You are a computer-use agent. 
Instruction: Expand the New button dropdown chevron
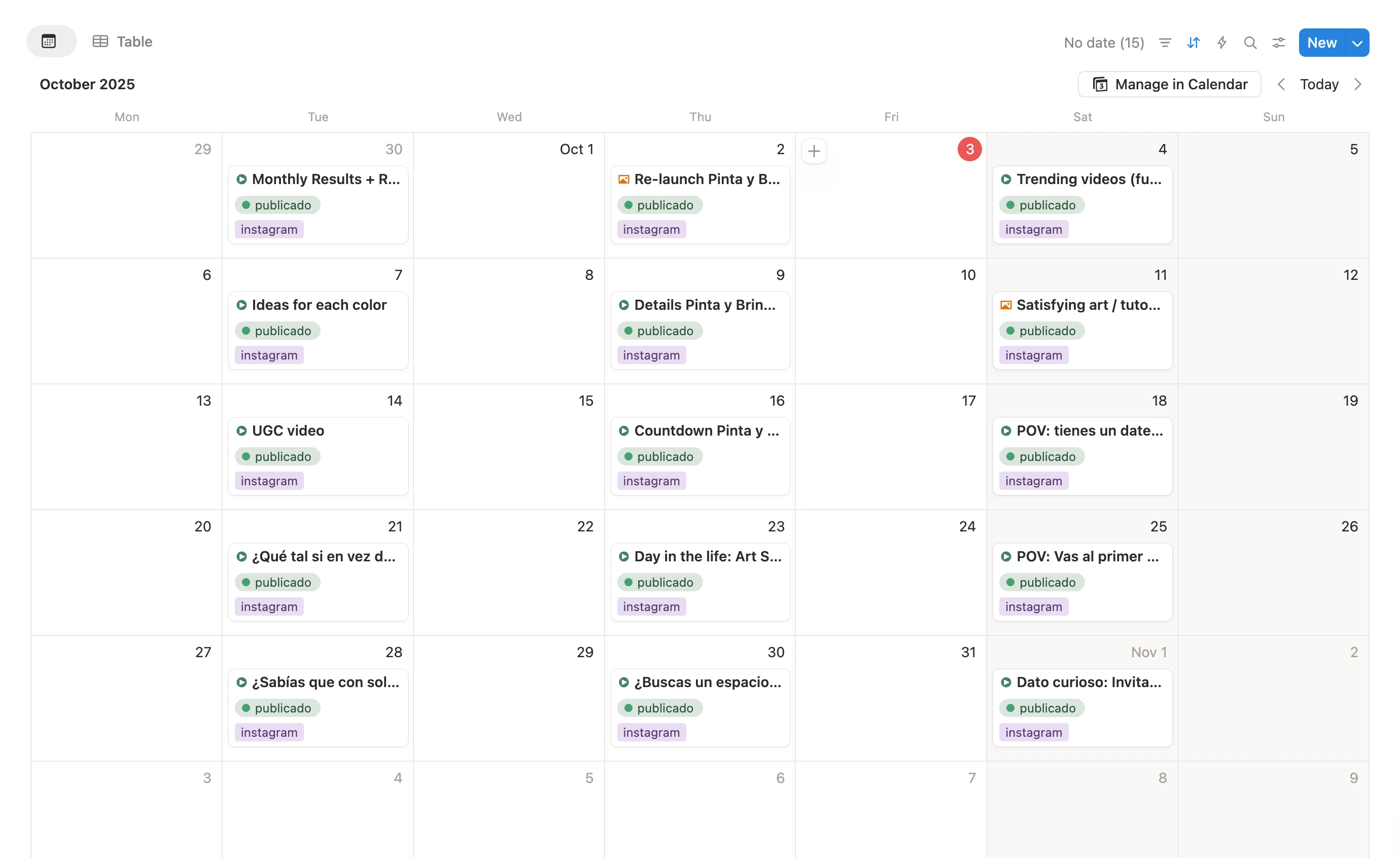click(x=1358, y=42)
